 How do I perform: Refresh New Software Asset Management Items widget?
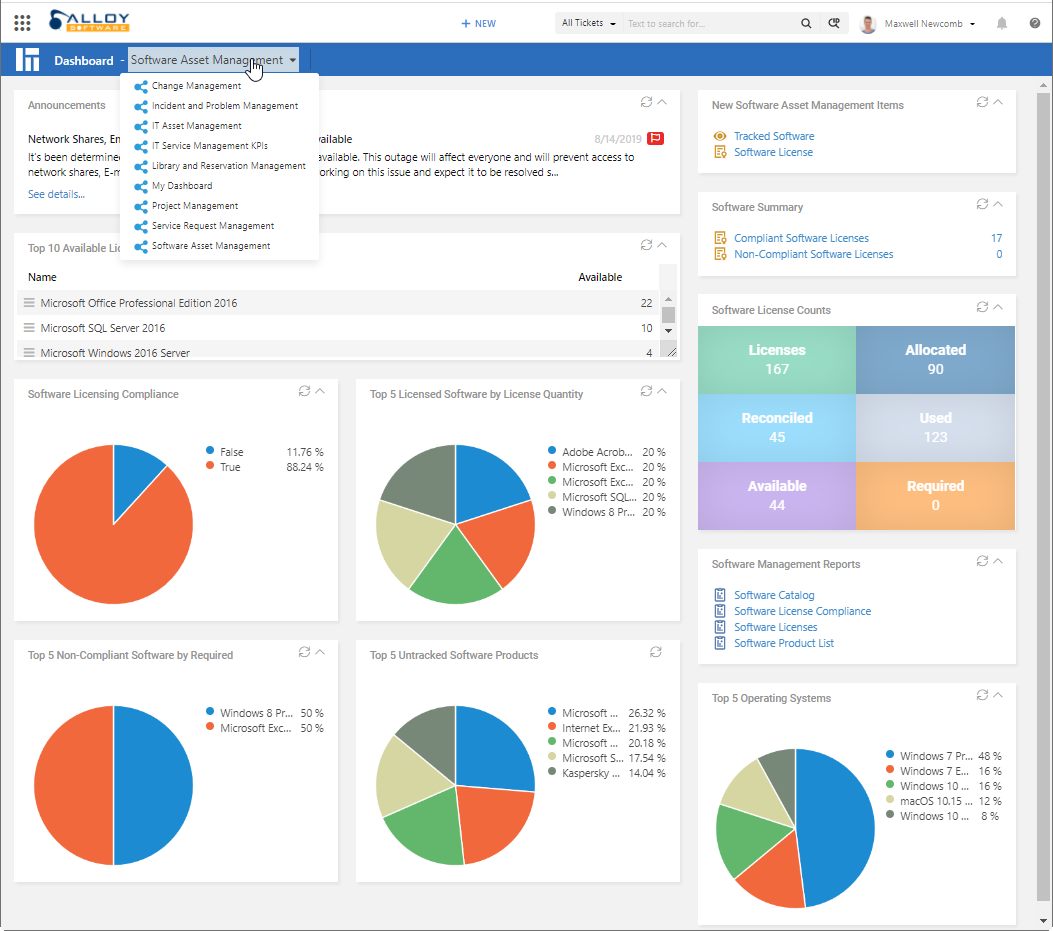point(982,102)
